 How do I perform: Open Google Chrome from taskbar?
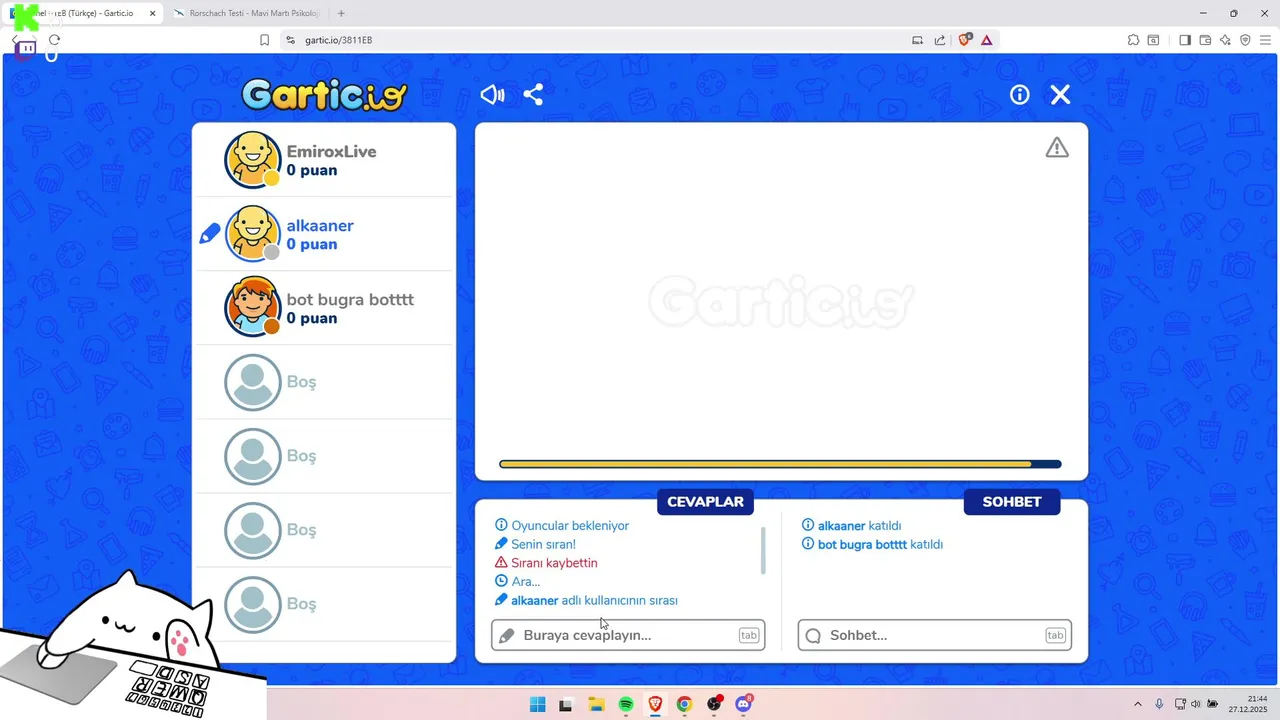click(x=684, y=704)
